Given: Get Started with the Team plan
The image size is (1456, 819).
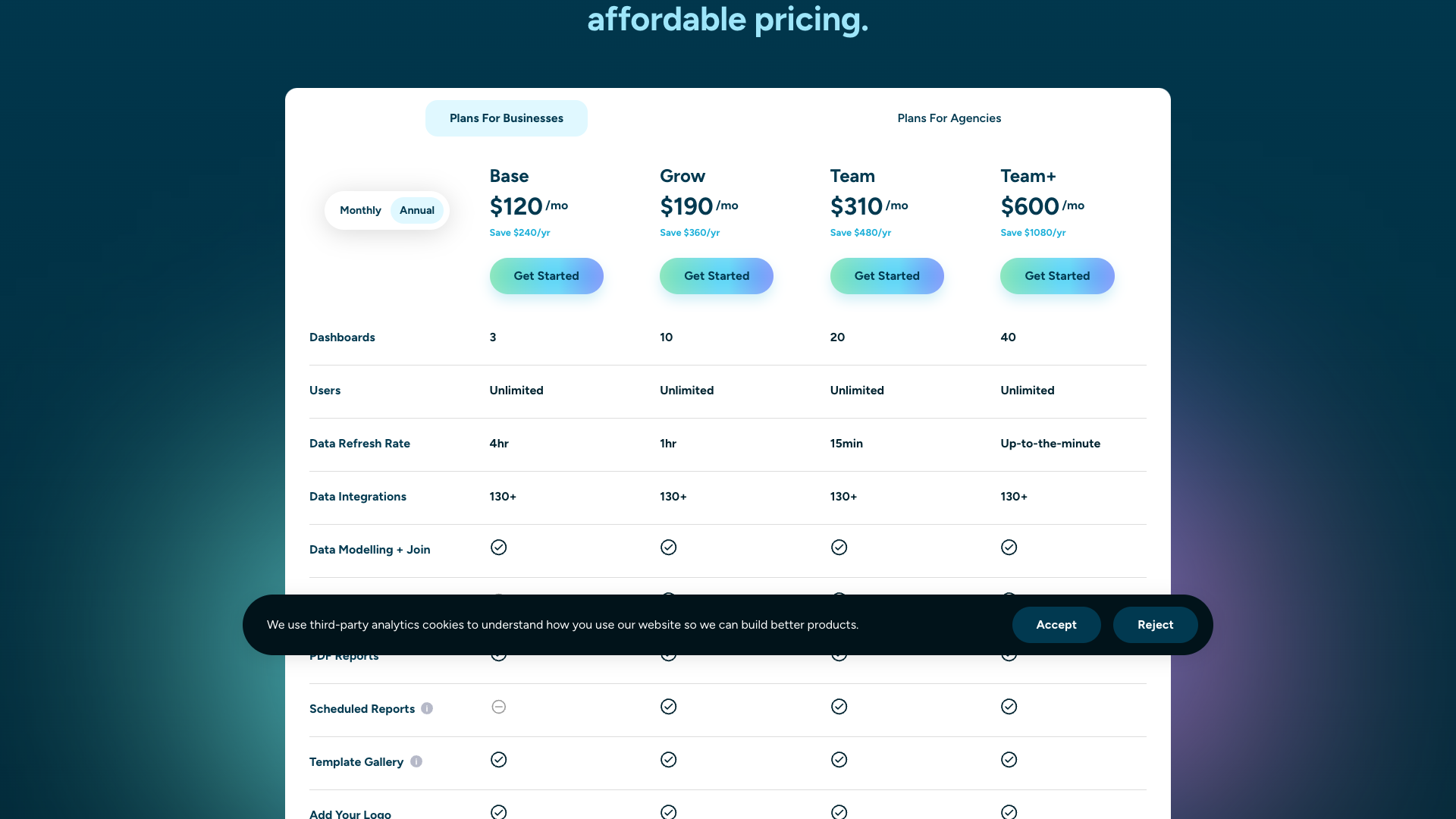Looking at the screenshot, I should 886,275.
